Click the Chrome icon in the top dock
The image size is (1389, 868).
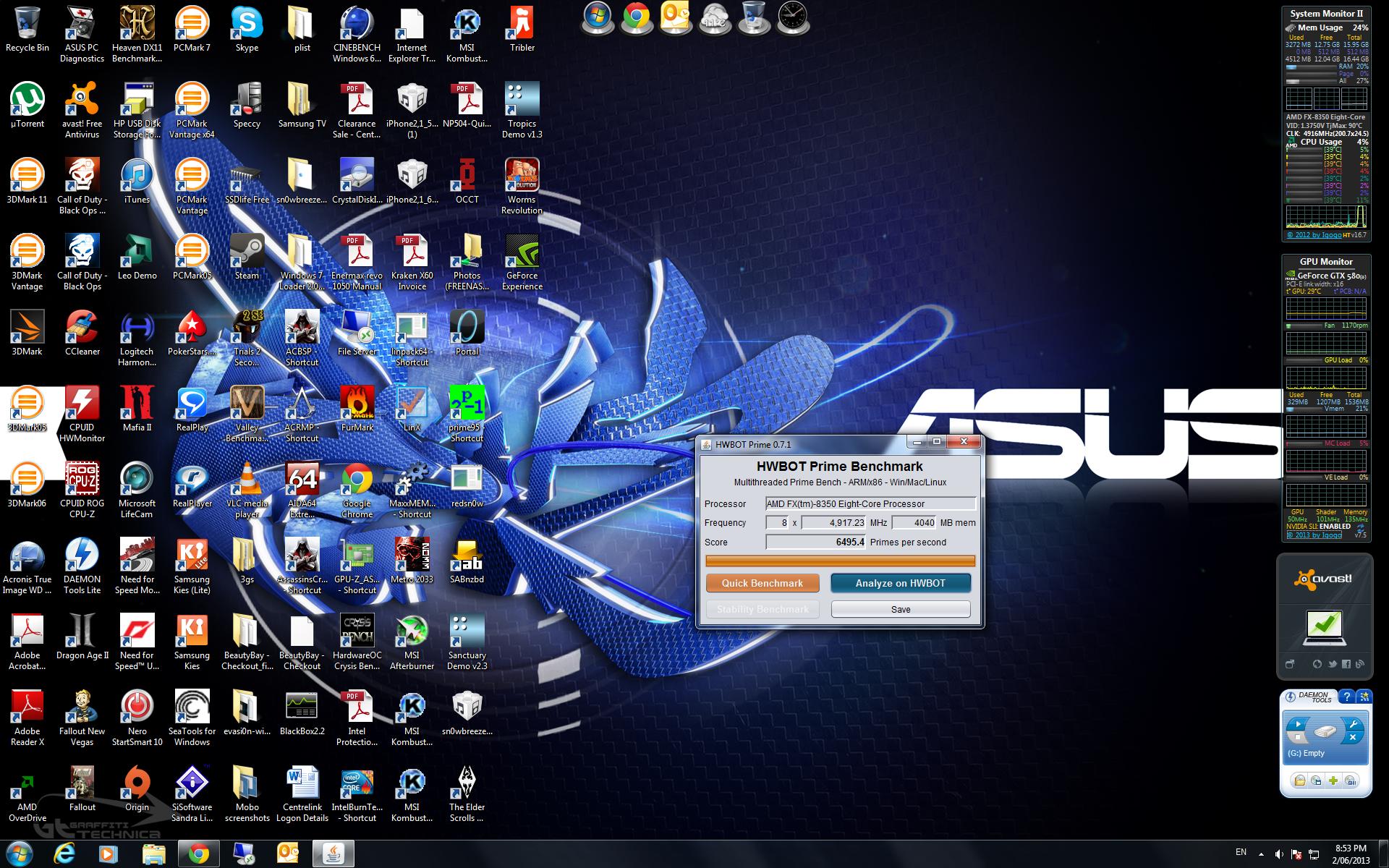click(x=636, y=17)
